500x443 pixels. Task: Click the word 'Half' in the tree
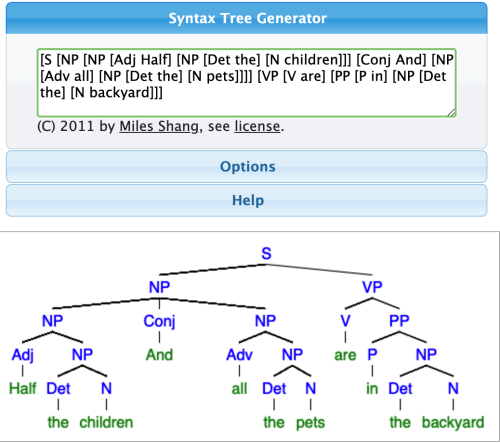23,388
